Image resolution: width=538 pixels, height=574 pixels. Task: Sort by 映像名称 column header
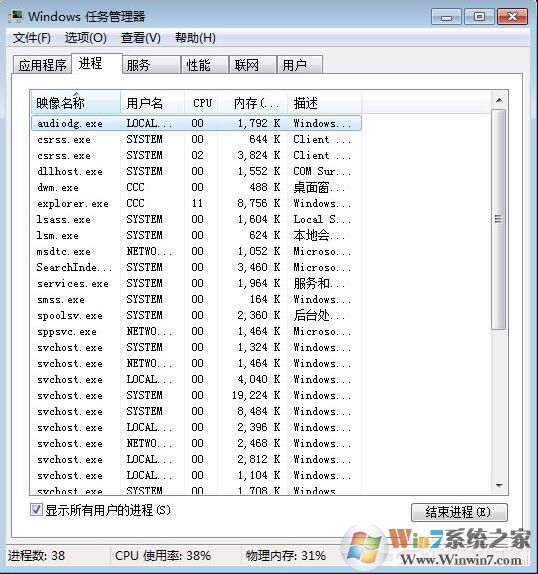click(76, 103)
